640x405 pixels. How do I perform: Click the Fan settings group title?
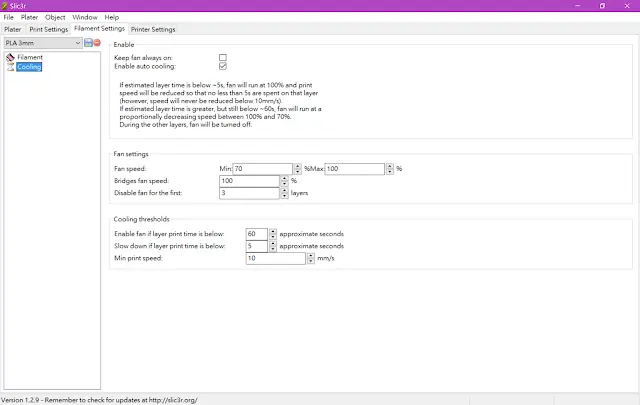(131, 154)
